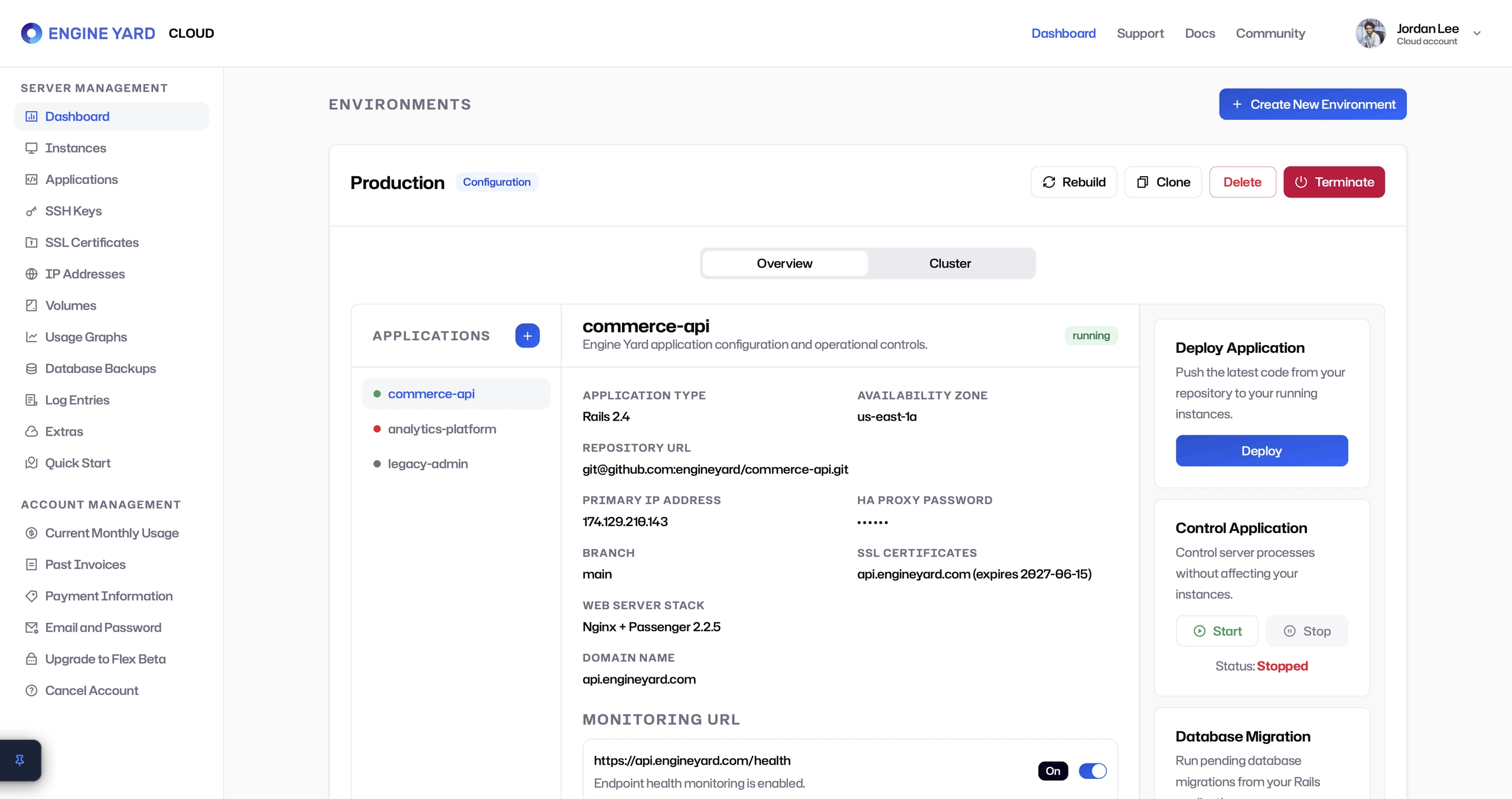Toggle the health monitoring URL switch
This screenshot has height=799, width=1512.
click(x=1093, y=771)
